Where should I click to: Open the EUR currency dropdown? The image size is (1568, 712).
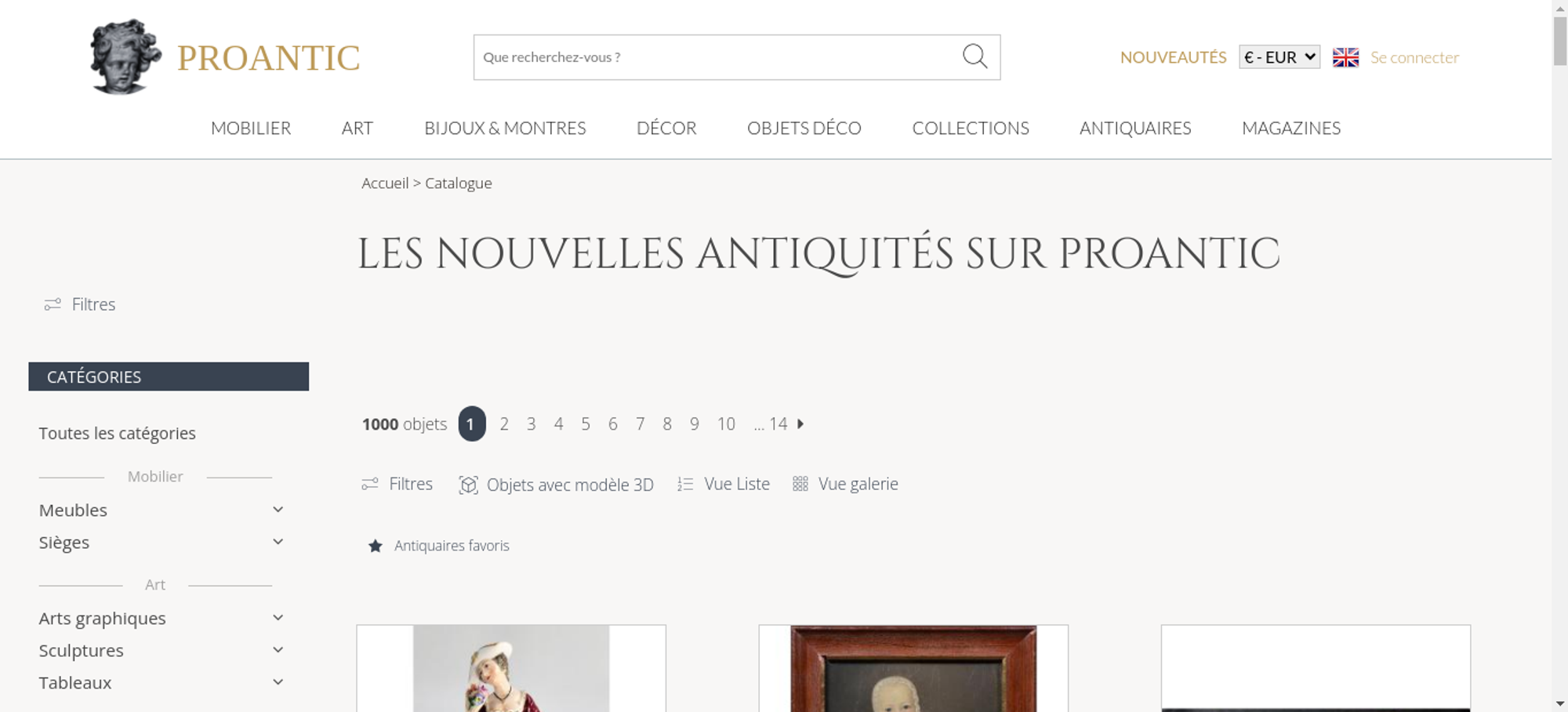(x=1279, y=57)
